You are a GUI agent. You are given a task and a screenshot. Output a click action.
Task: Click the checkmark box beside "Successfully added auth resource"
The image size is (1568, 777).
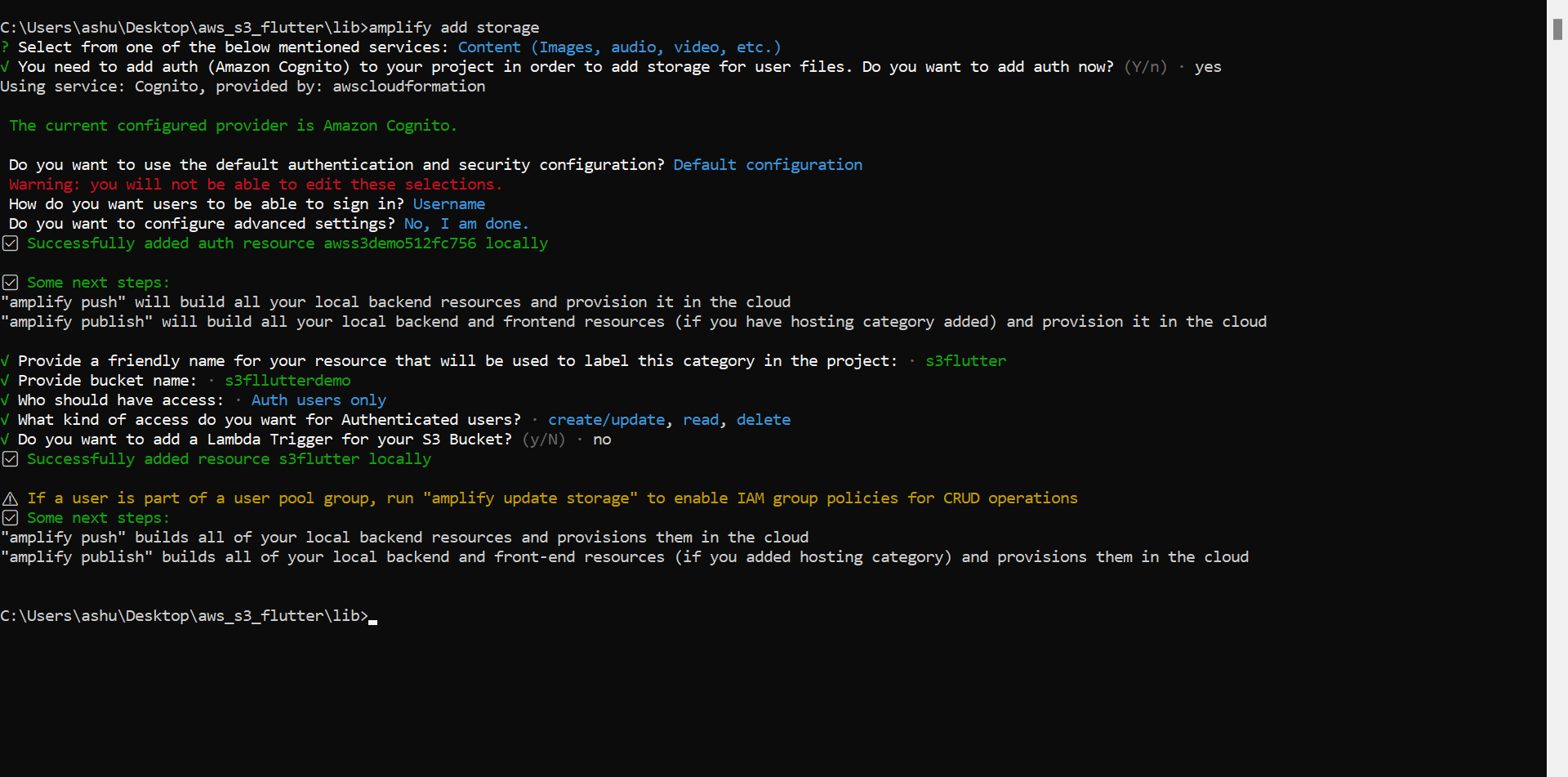point(10,243)
